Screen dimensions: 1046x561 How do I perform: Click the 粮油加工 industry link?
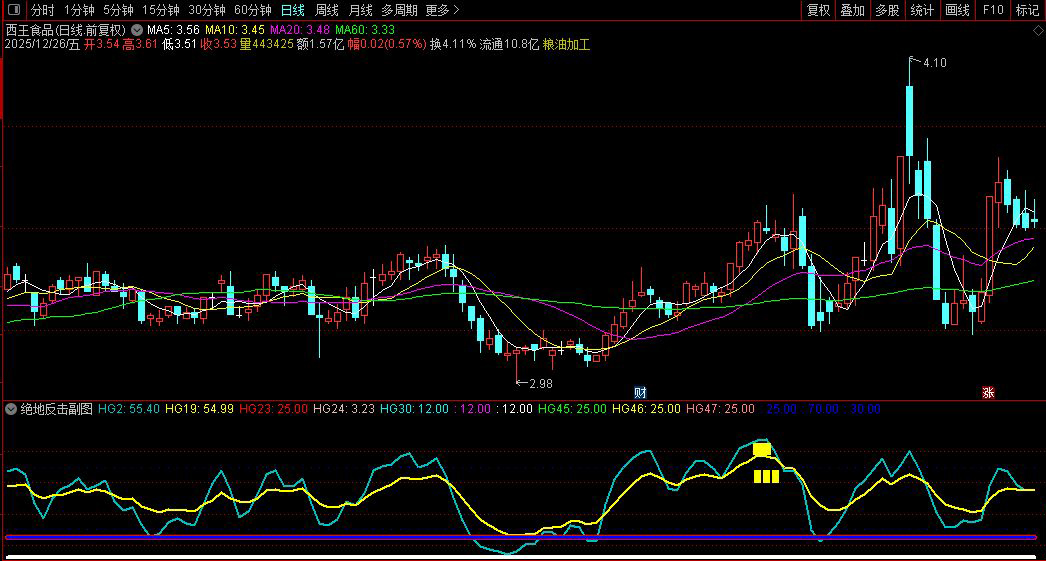(x=566, y=45)
